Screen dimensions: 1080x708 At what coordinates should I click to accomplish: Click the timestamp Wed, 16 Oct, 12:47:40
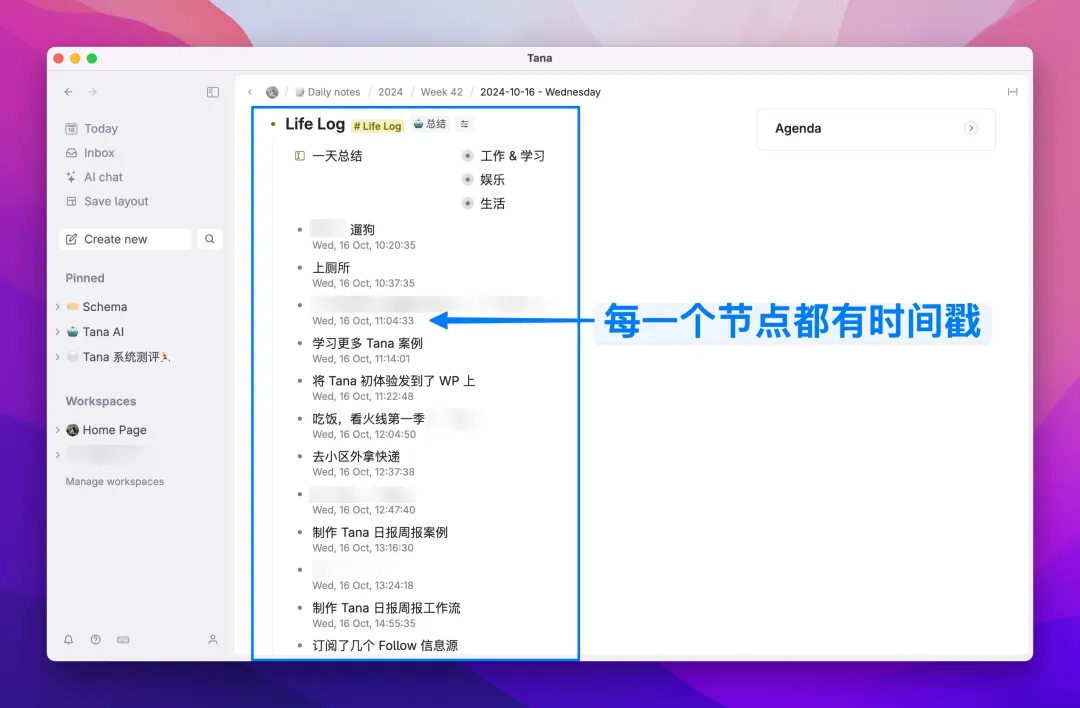pyautogui.click(x=364, y=510)
